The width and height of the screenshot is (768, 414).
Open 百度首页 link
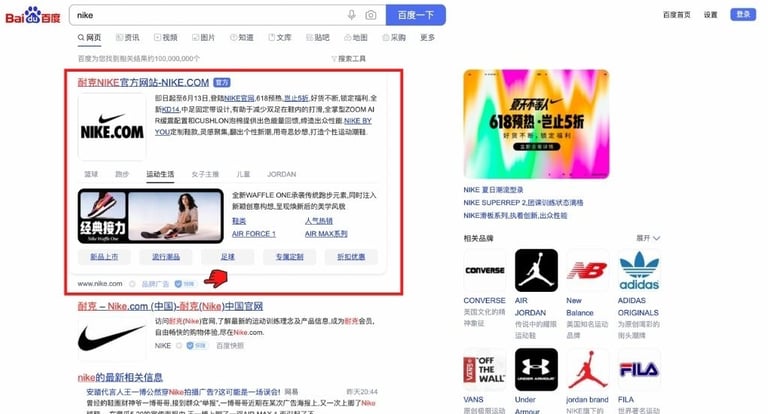point(676,15)
